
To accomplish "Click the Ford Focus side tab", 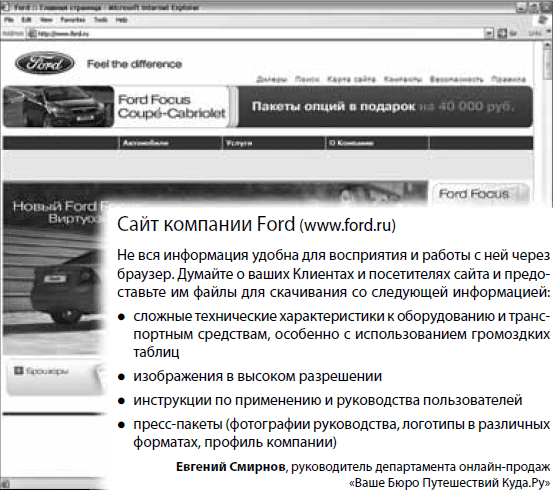I will point(480,194).
